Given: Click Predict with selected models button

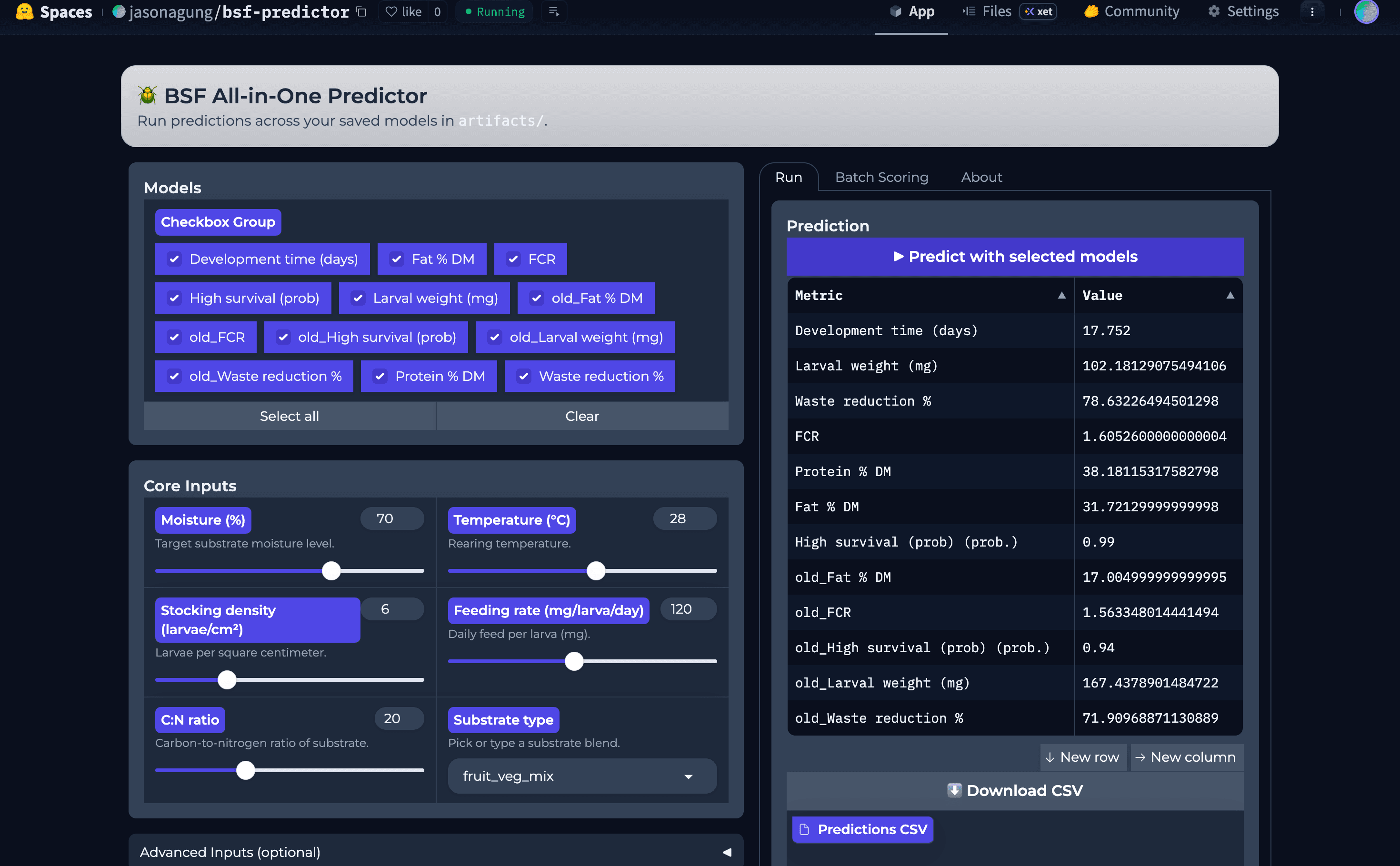Looking at the screenshot, I should point(1014,257).
